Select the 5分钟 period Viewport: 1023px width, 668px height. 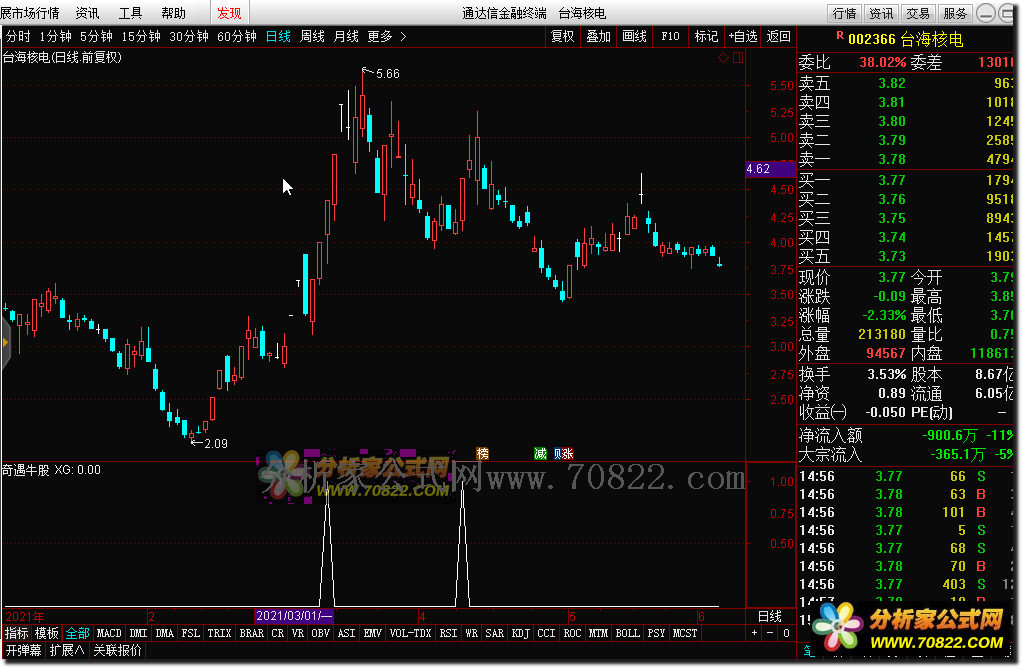97,37
